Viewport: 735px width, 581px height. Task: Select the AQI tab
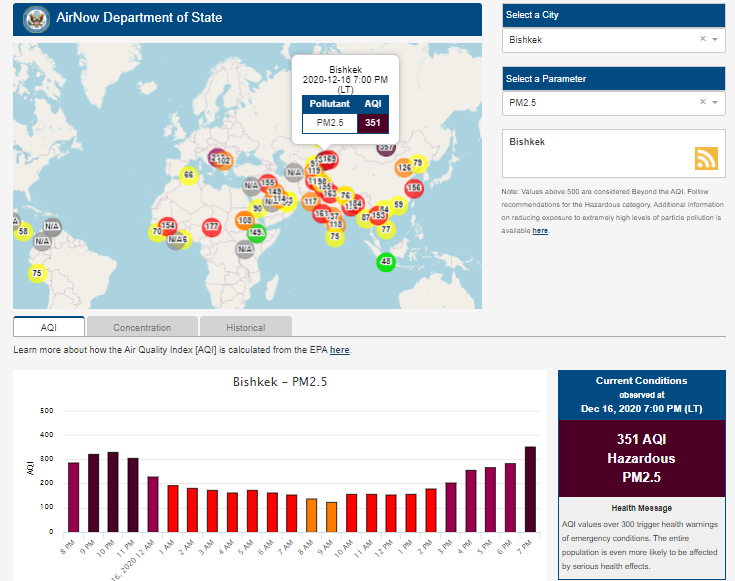tap(49, 327)
